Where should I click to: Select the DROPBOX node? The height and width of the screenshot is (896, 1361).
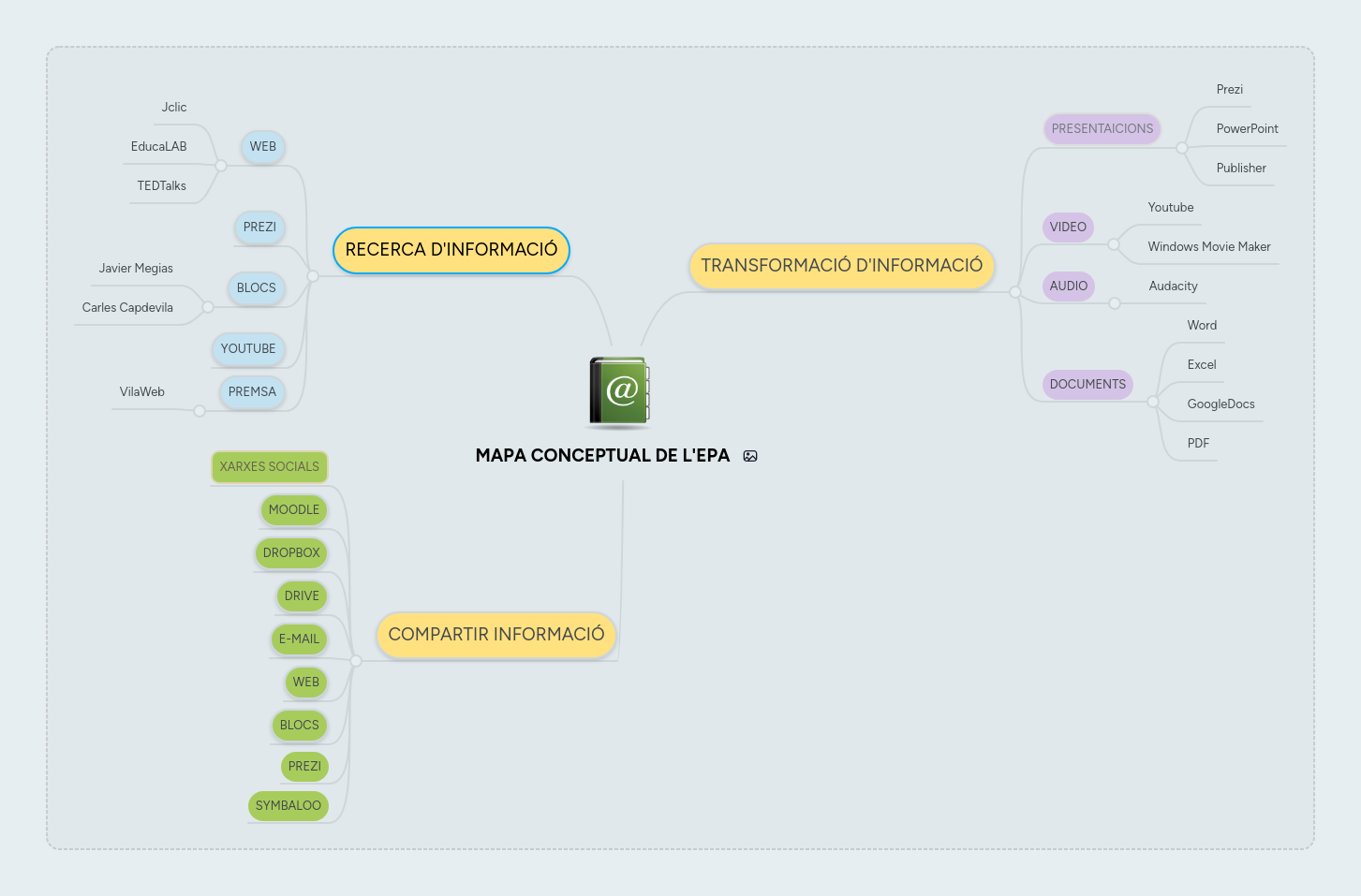(x=291, y=553)
